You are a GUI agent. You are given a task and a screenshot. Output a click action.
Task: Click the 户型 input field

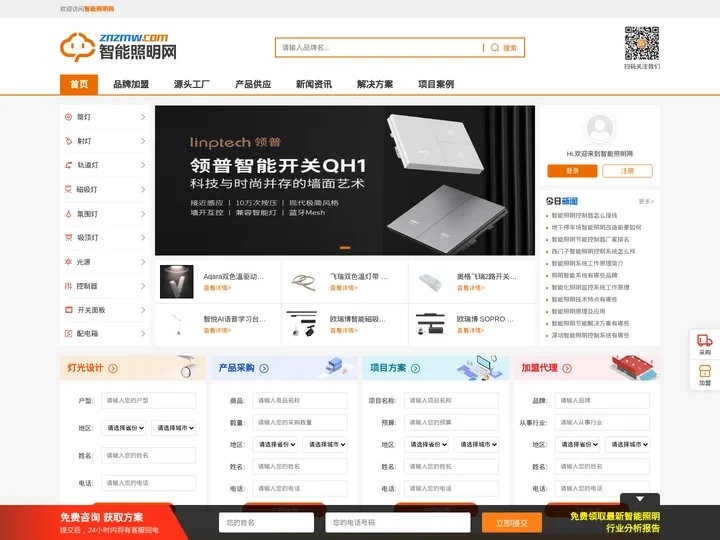tap(148, 400)
